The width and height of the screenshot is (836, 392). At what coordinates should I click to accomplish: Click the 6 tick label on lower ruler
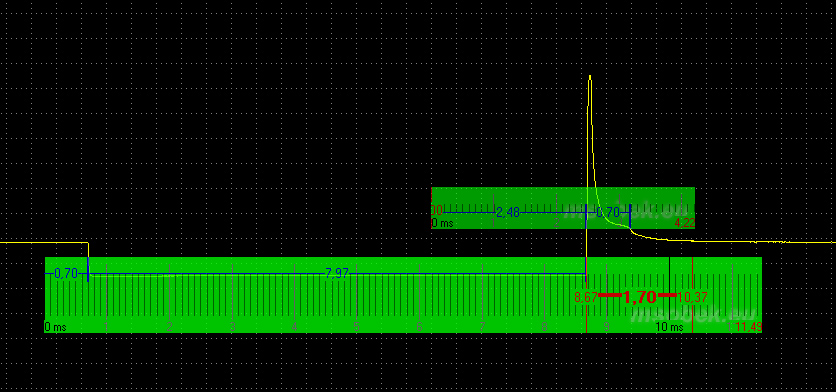419,327
